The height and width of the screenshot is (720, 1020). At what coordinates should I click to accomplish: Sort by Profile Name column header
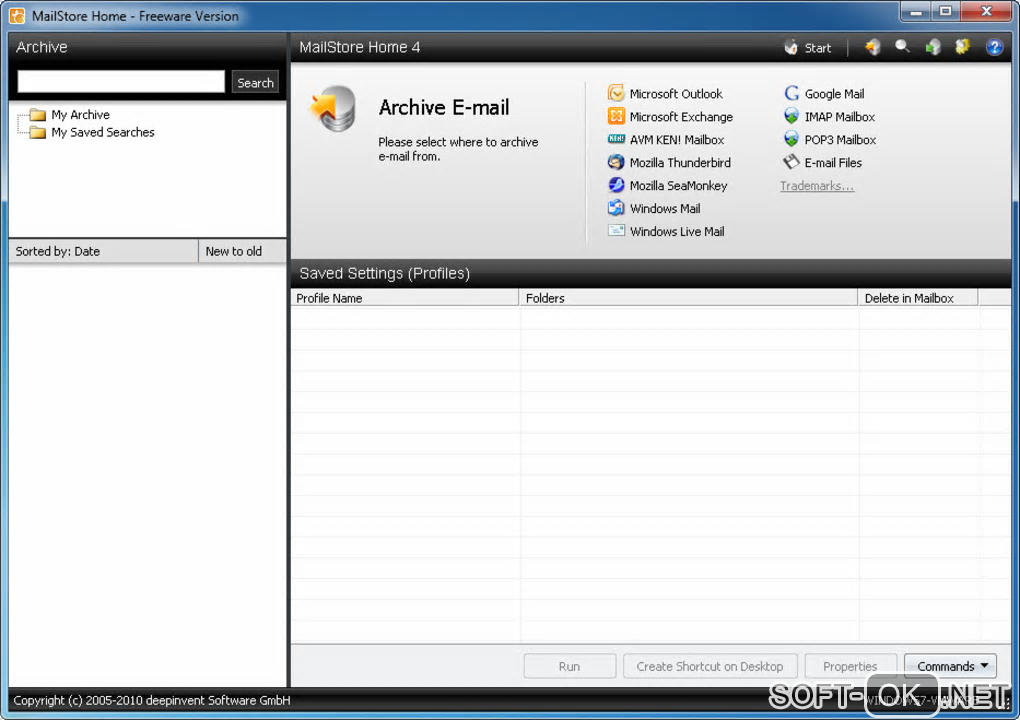click(404, 298)
